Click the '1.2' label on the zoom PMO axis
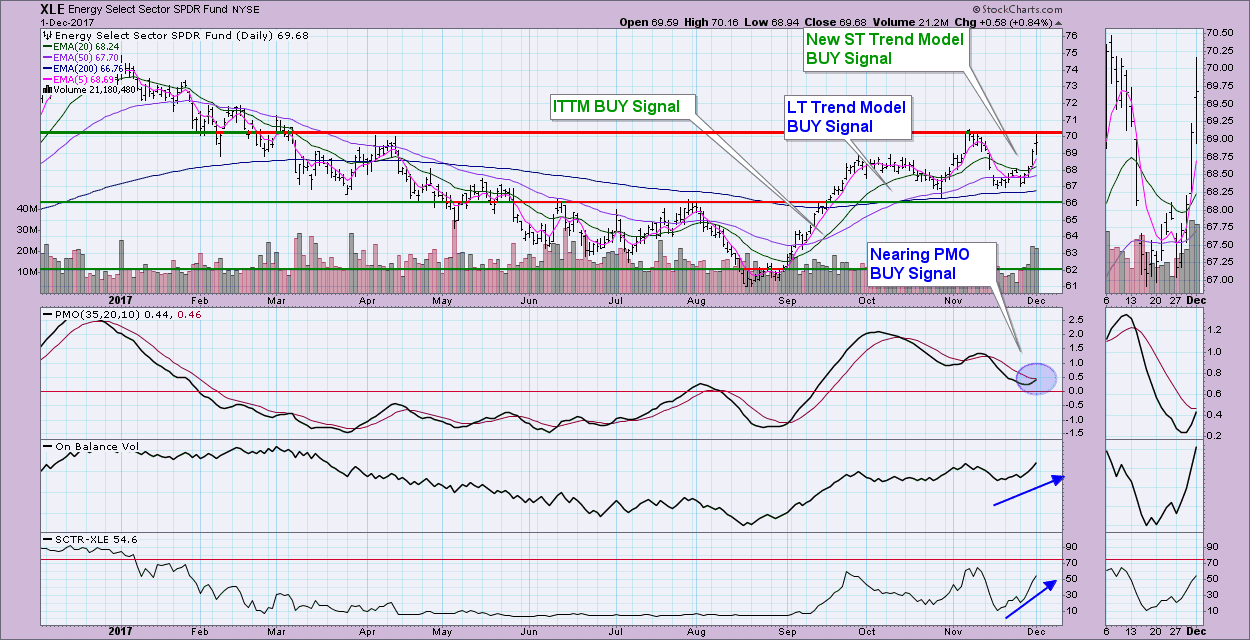Viewport: 1250px width, 640px height. (x=1213, y=329)
